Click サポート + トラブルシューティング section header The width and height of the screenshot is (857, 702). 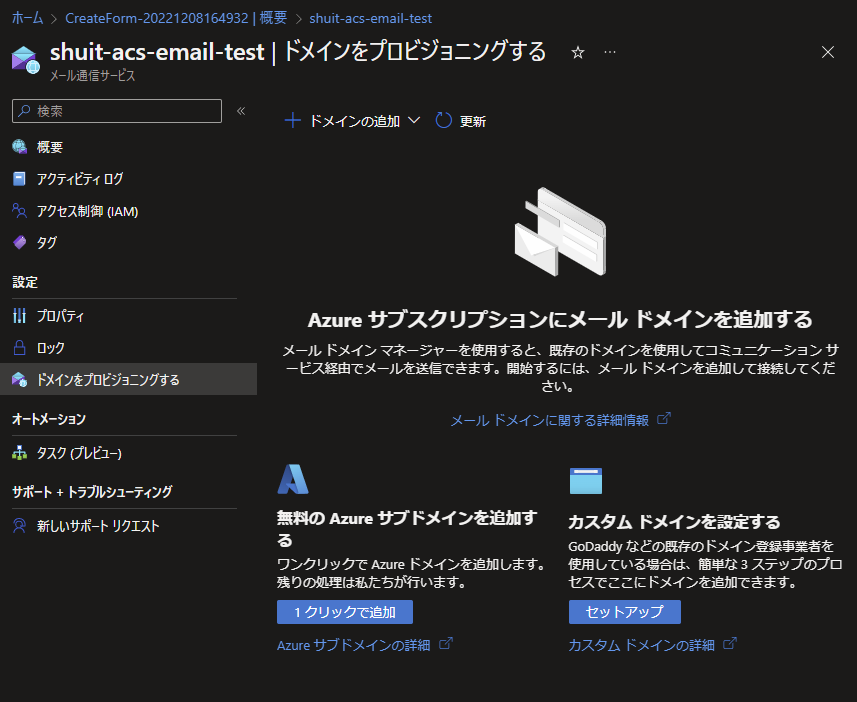(x=92, y=492)
